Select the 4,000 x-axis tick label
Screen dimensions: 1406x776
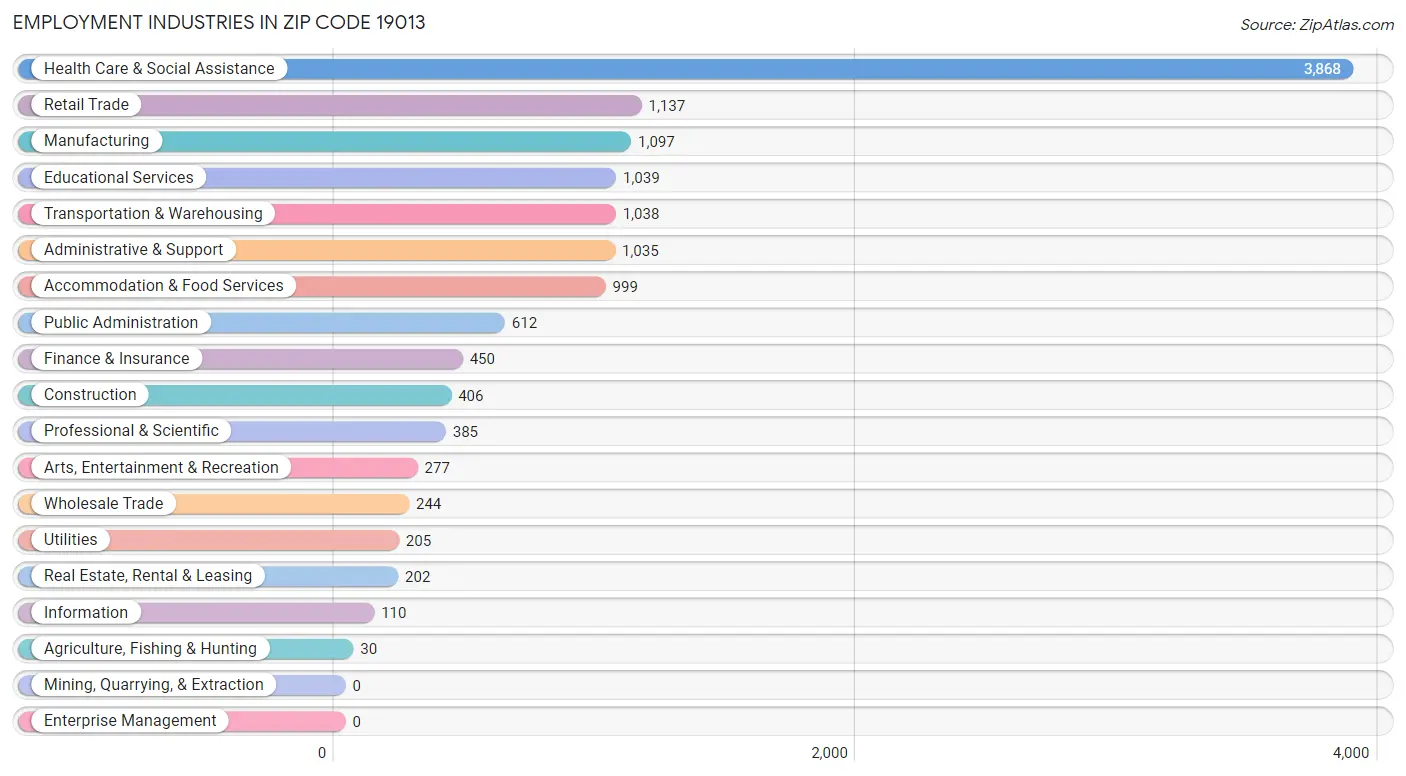click(x=1351, y=753)
